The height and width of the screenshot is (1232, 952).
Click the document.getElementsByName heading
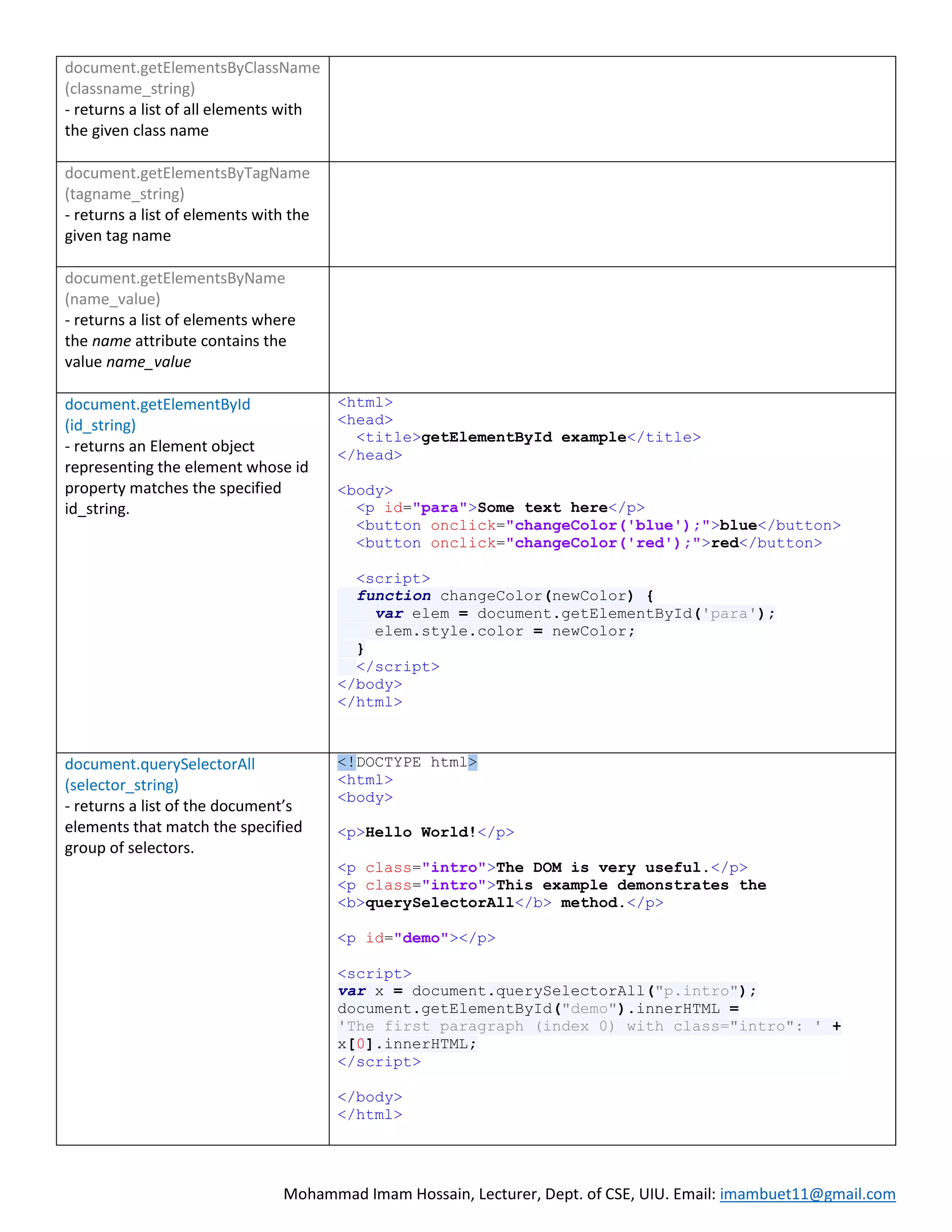(x=175, y=278)
